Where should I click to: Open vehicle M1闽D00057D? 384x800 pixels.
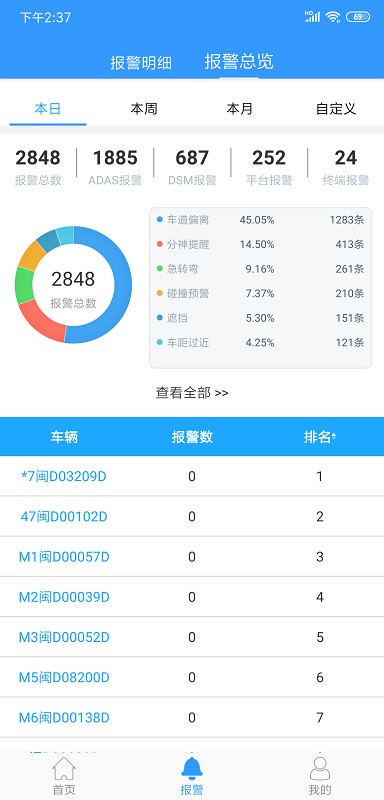click(64, 557)
